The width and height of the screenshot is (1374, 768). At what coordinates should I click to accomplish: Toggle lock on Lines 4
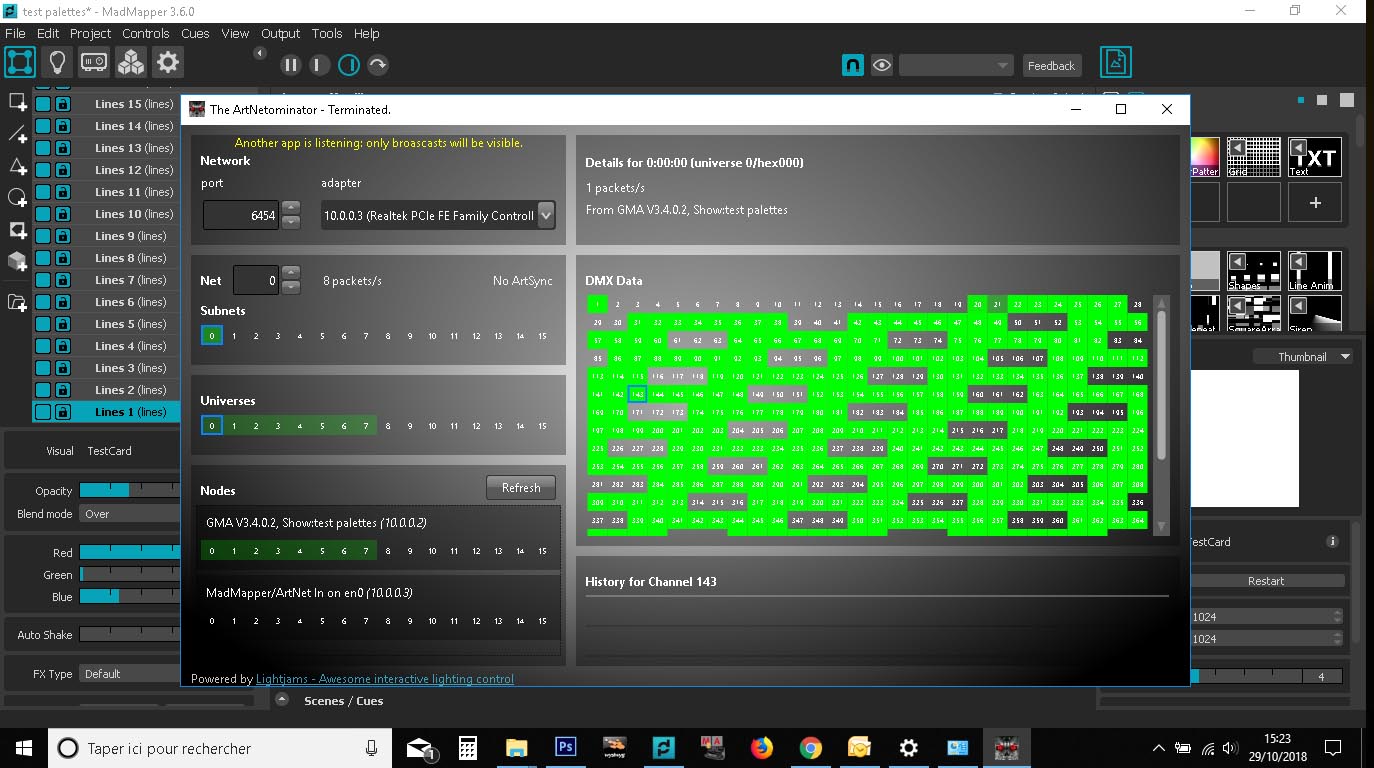click(62, 346)
